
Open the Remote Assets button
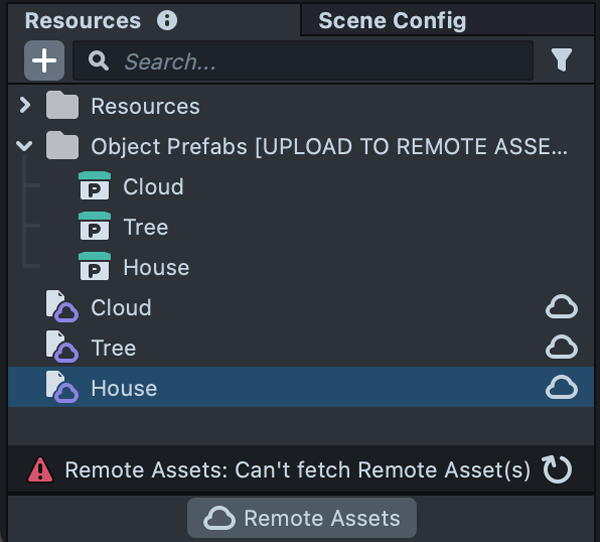(302, 518)
